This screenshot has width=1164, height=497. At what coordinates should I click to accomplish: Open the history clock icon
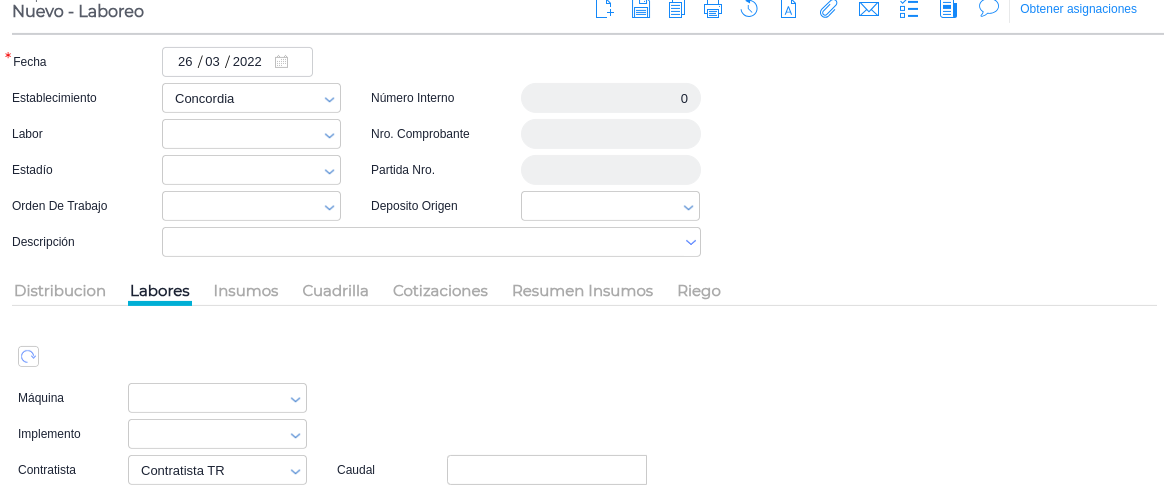point(749,9)
